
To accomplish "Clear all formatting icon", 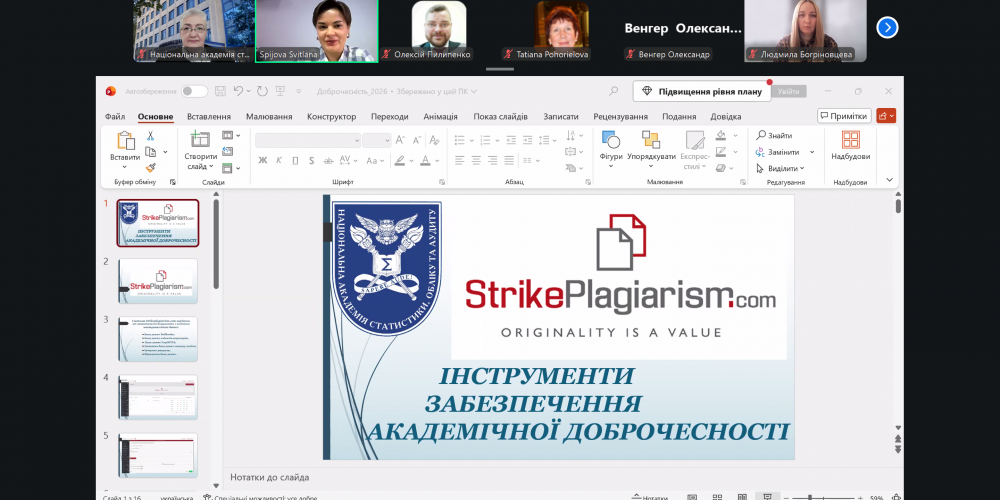I will pos(434,140).
